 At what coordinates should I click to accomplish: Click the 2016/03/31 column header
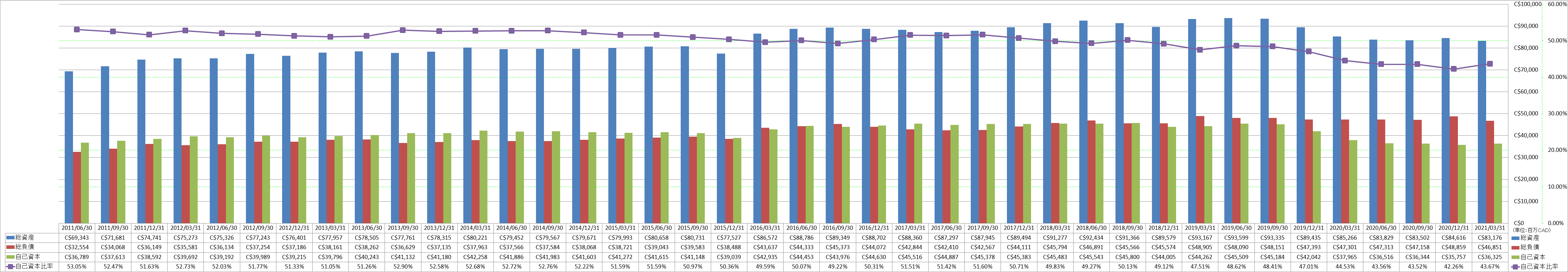tap(766, 228)
